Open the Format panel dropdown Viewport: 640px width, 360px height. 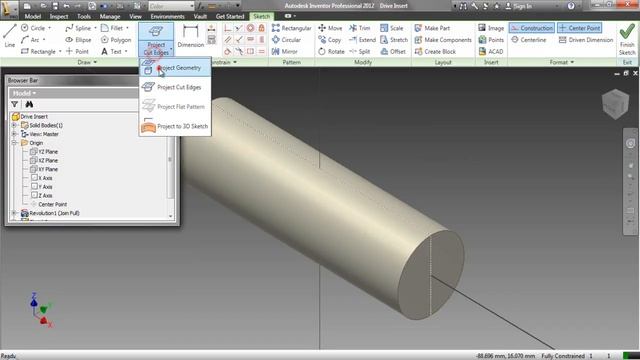click(562, 62)
